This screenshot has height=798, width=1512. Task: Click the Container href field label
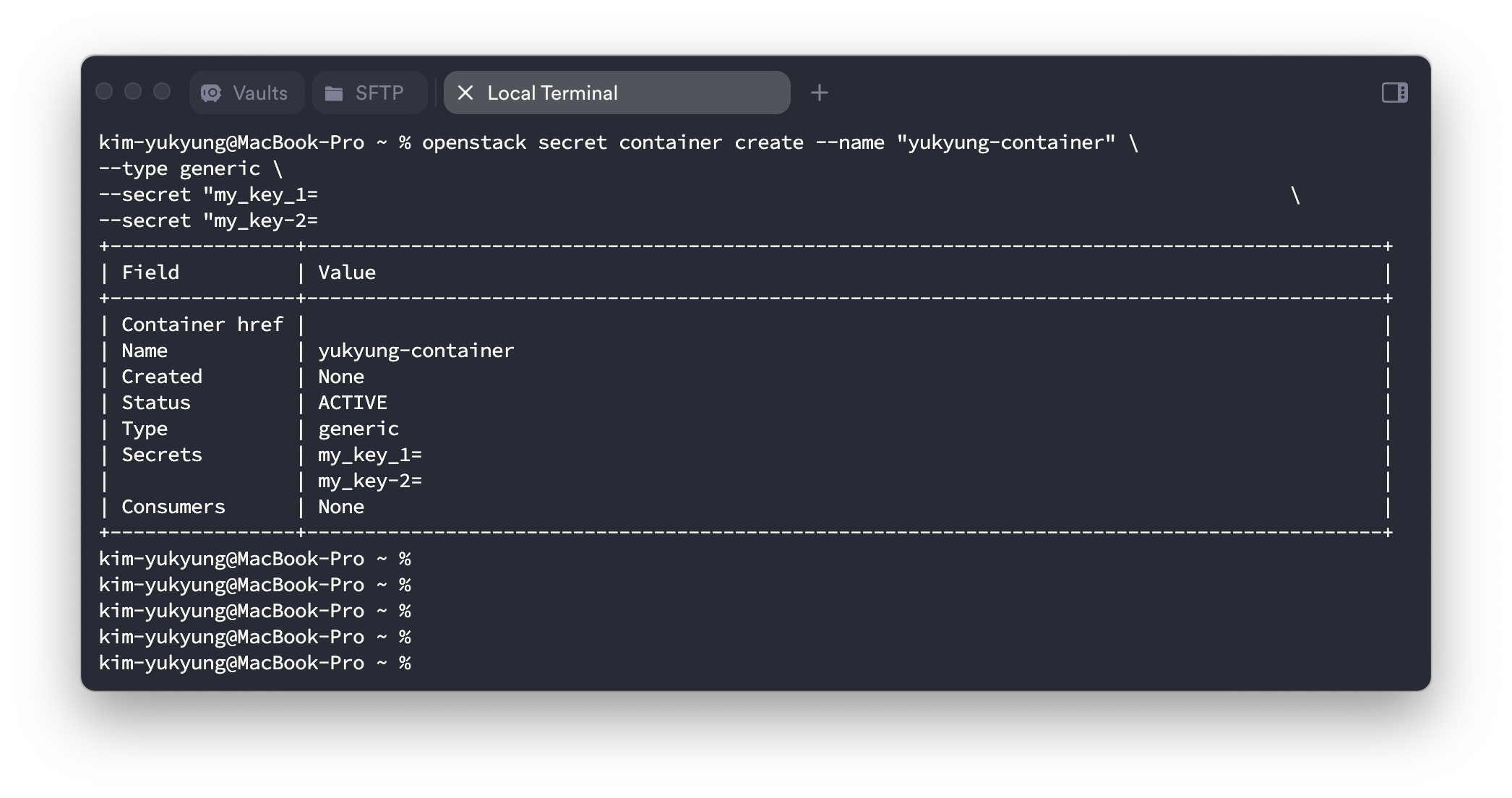[202, 325]
